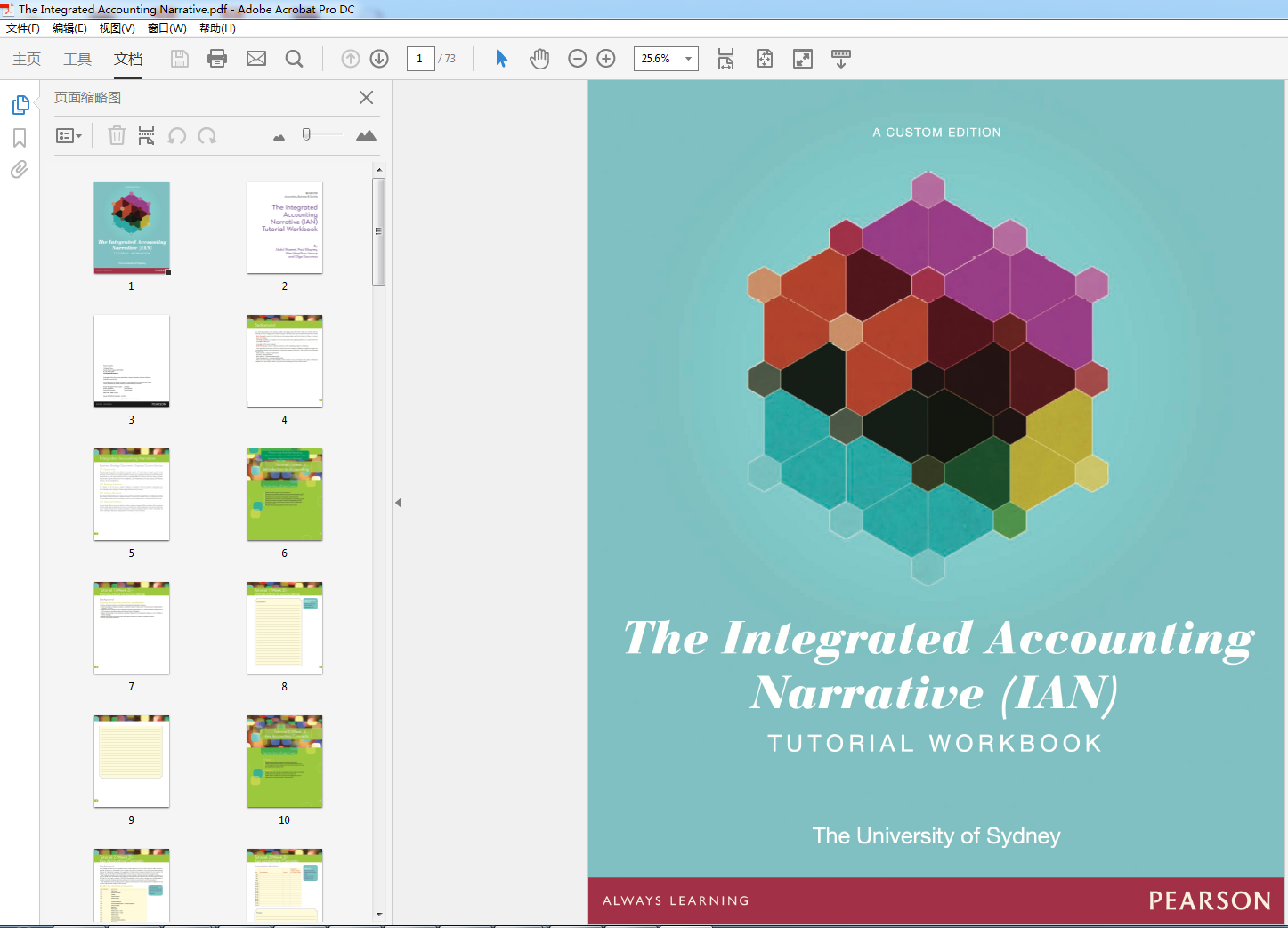1288x928 pixels.
Task: Select page 7 thumbnail
Action: tap(132, 628)
